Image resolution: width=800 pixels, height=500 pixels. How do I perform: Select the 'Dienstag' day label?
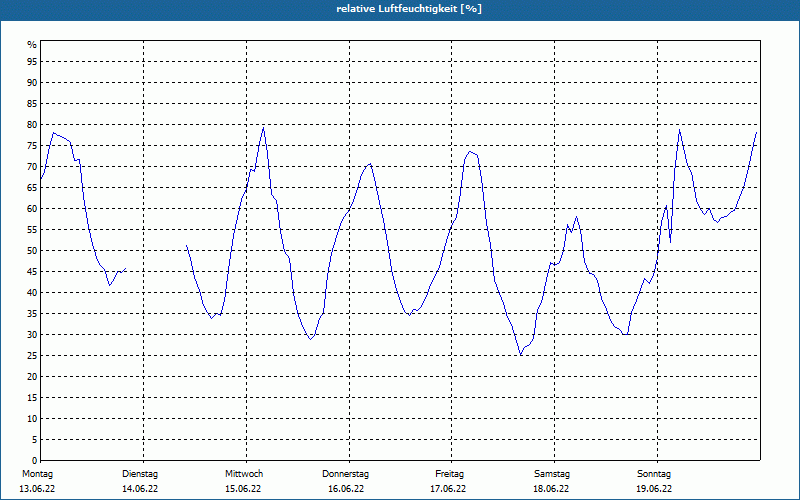pos(140,474)
